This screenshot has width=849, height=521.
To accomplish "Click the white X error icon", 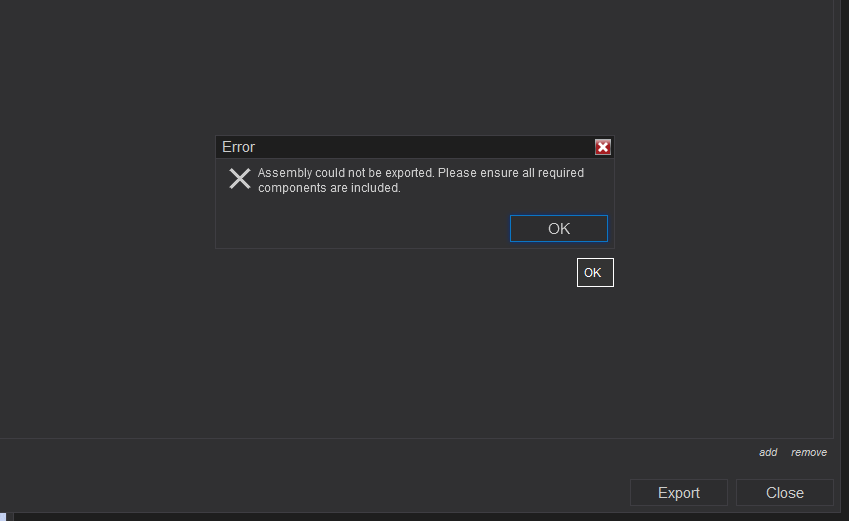I will click(240, 179).
